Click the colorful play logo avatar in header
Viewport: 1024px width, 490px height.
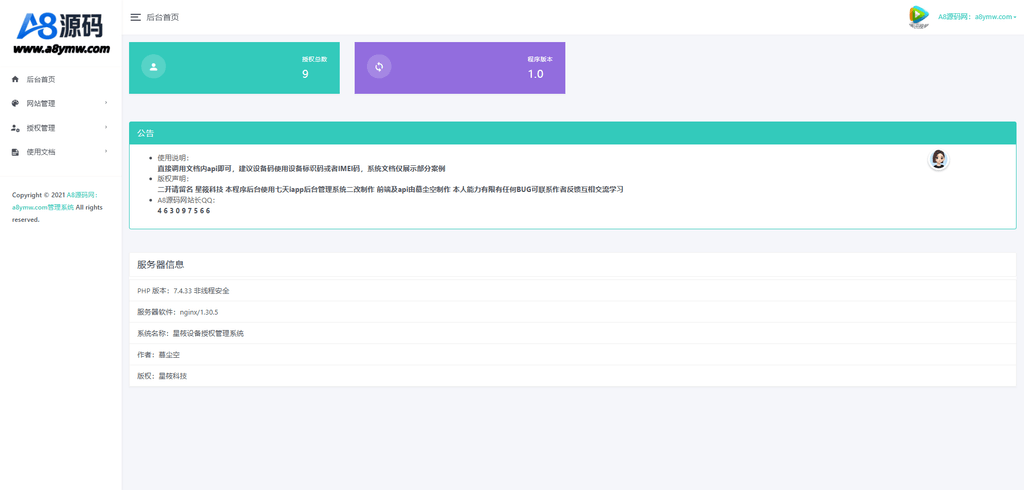pyautogui.click(x=919, y=17)
